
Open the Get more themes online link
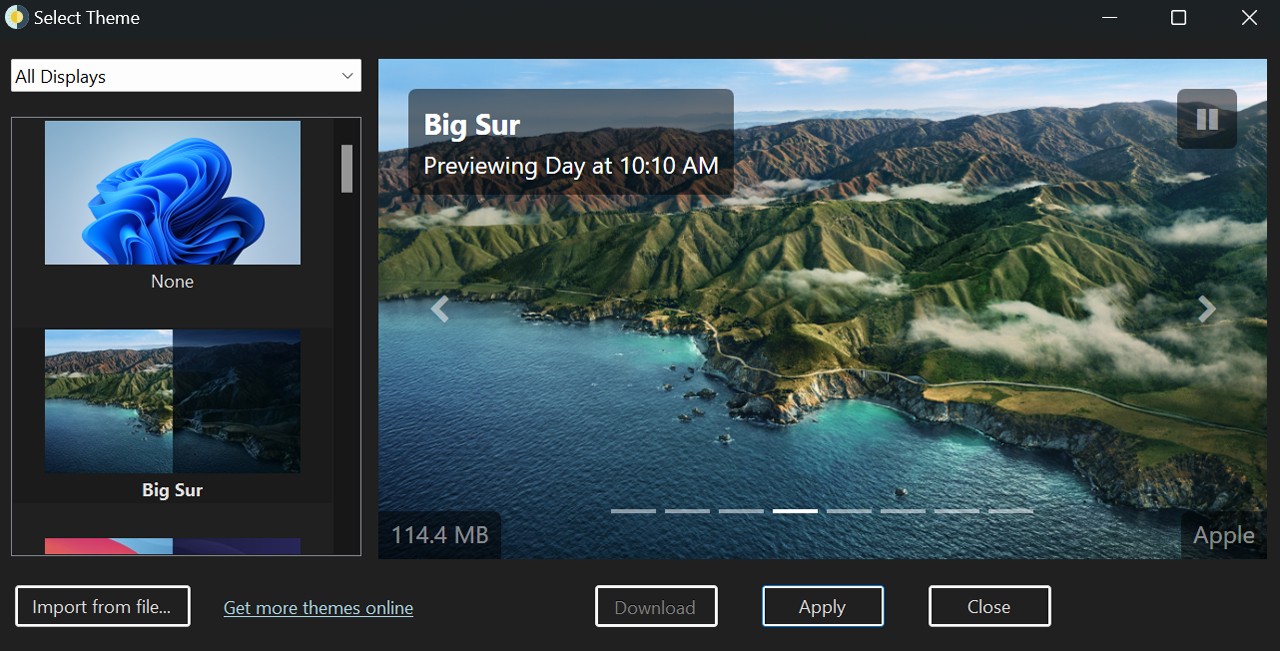click(x=318, y=608)
